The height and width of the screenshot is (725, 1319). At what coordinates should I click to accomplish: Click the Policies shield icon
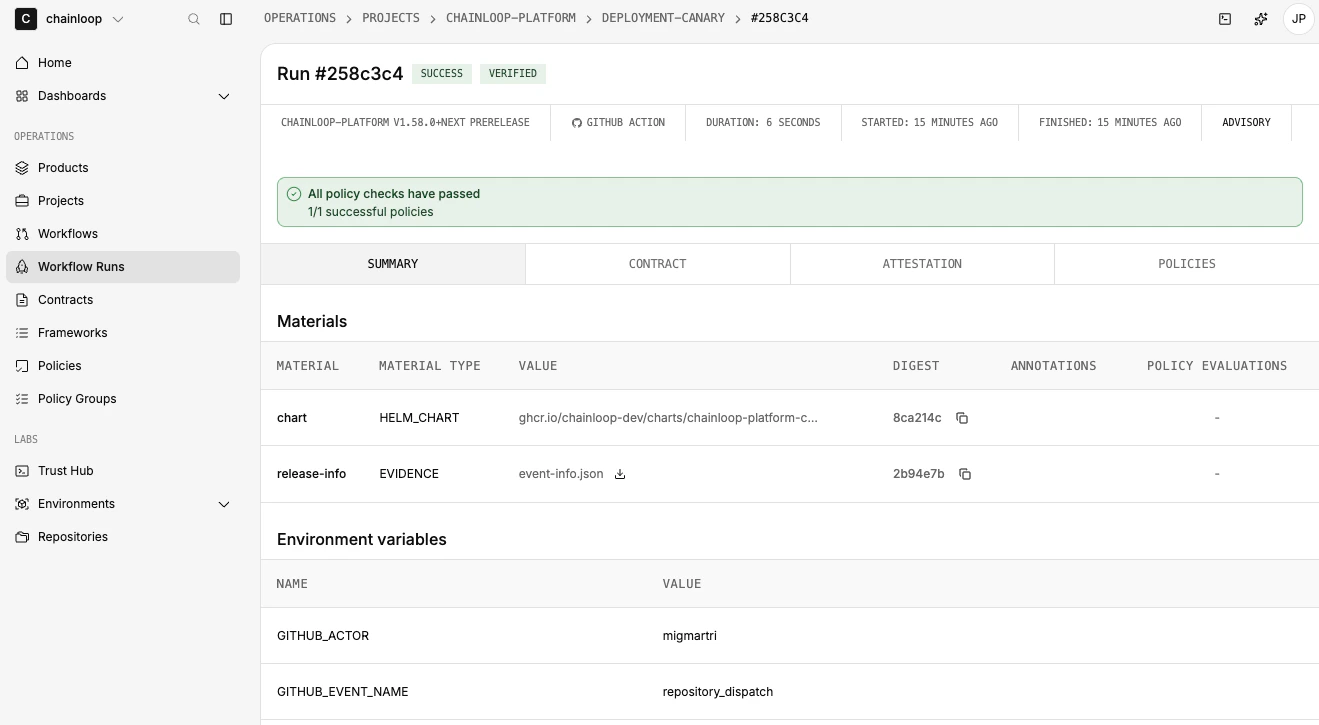22,366
